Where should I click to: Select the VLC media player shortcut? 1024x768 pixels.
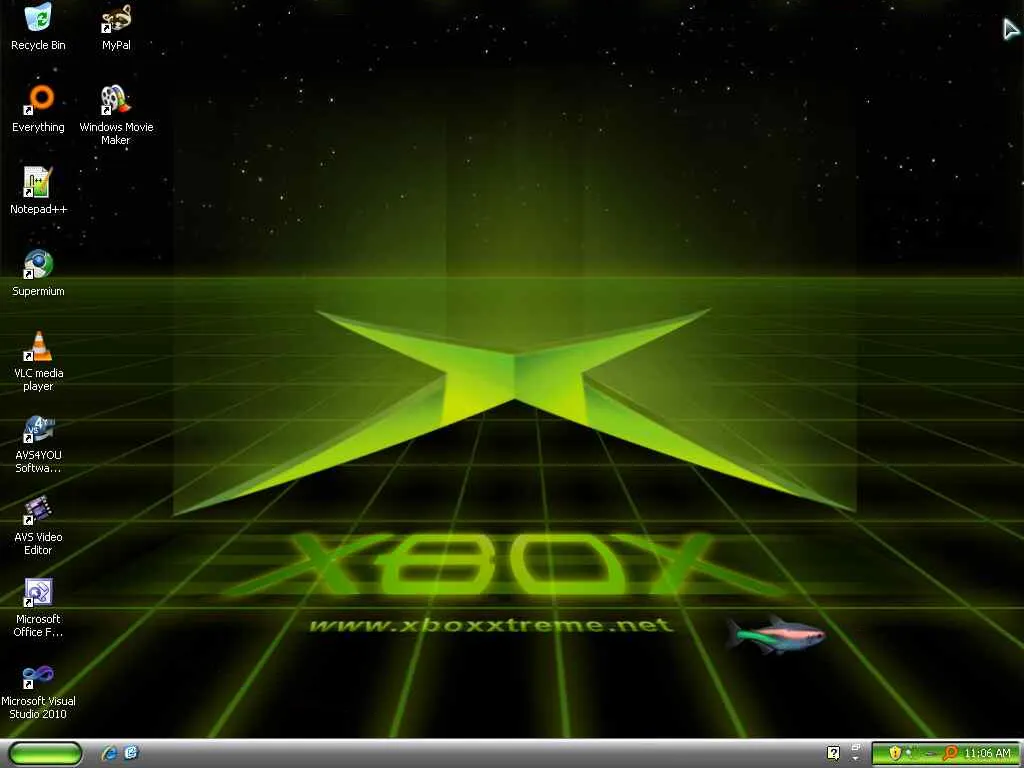[39, 362]
